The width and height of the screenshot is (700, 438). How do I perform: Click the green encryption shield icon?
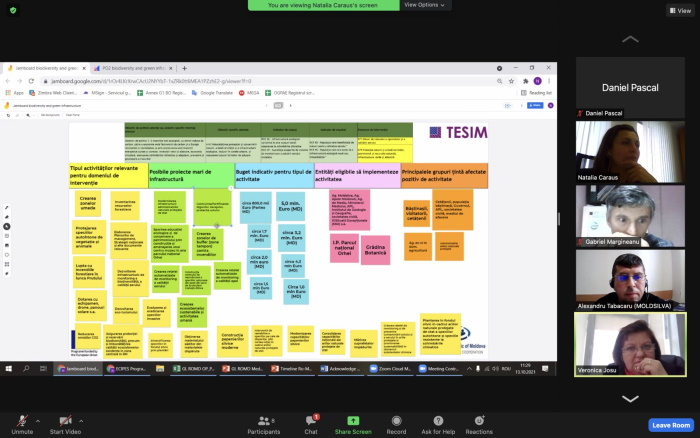pos(13,10)
